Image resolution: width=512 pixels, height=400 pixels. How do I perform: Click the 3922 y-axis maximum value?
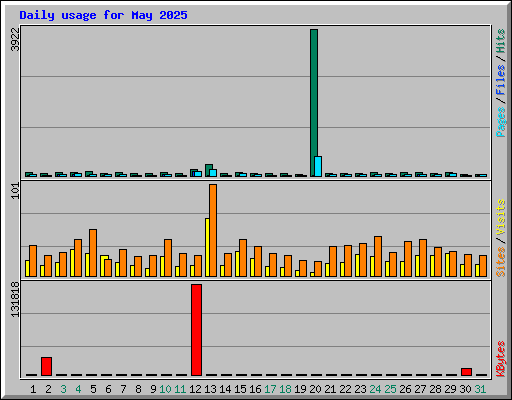click(15, 39)
